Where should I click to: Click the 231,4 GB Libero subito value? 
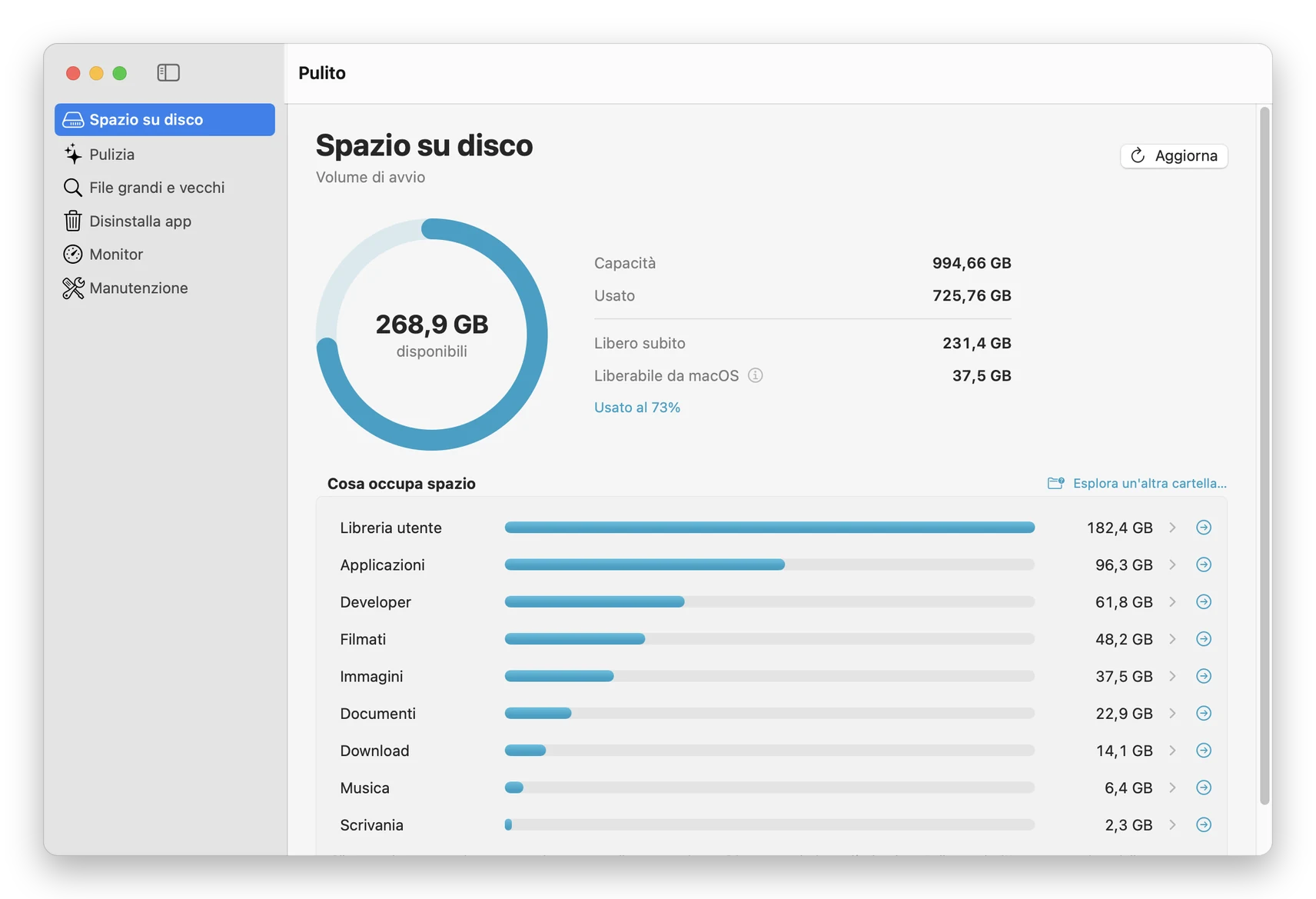(977, 343)
